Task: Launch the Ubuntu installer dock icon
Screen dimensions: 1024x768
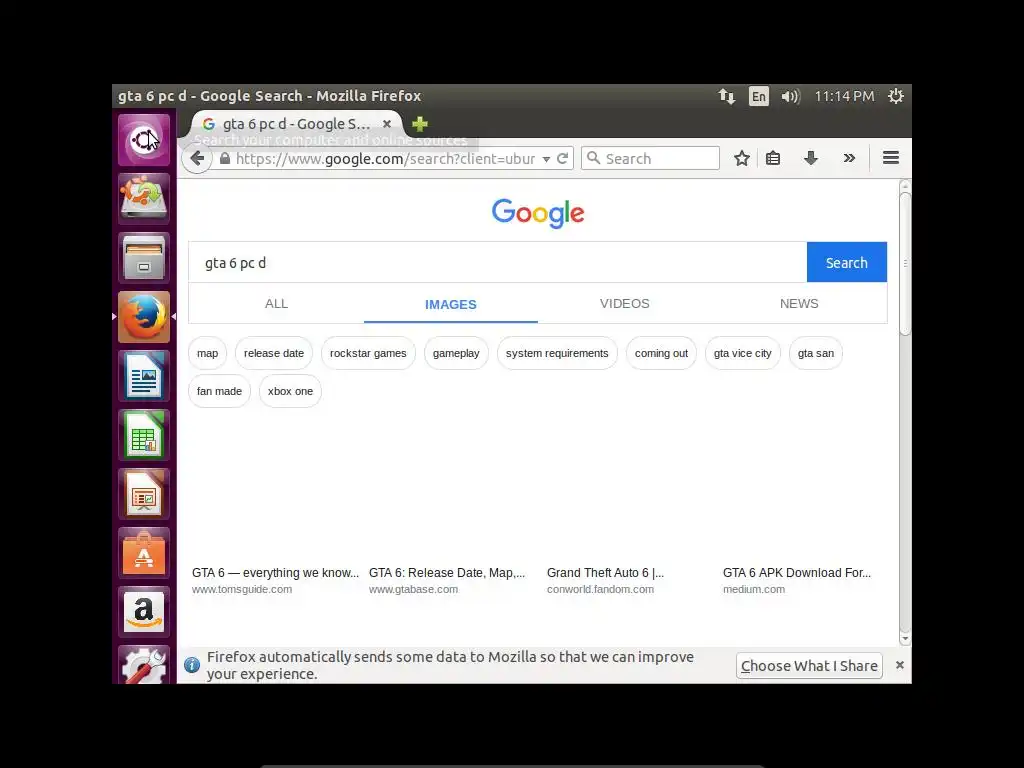Action: tap(144, 199)
